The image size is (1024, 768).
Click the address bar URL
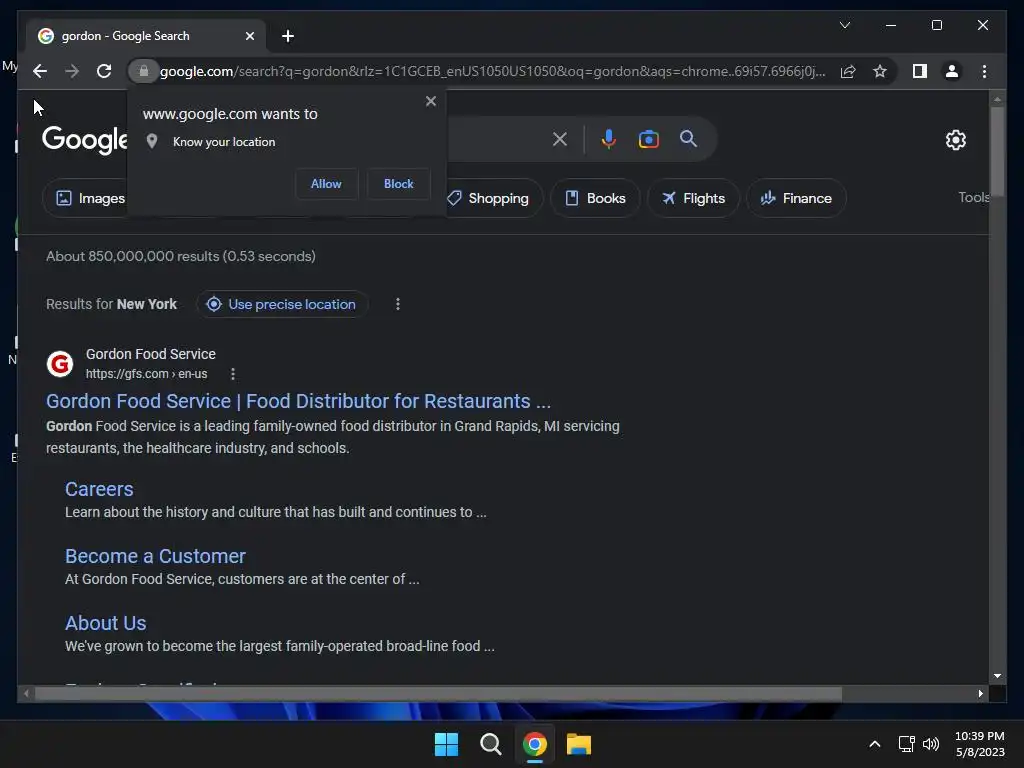tap(492, 71)
